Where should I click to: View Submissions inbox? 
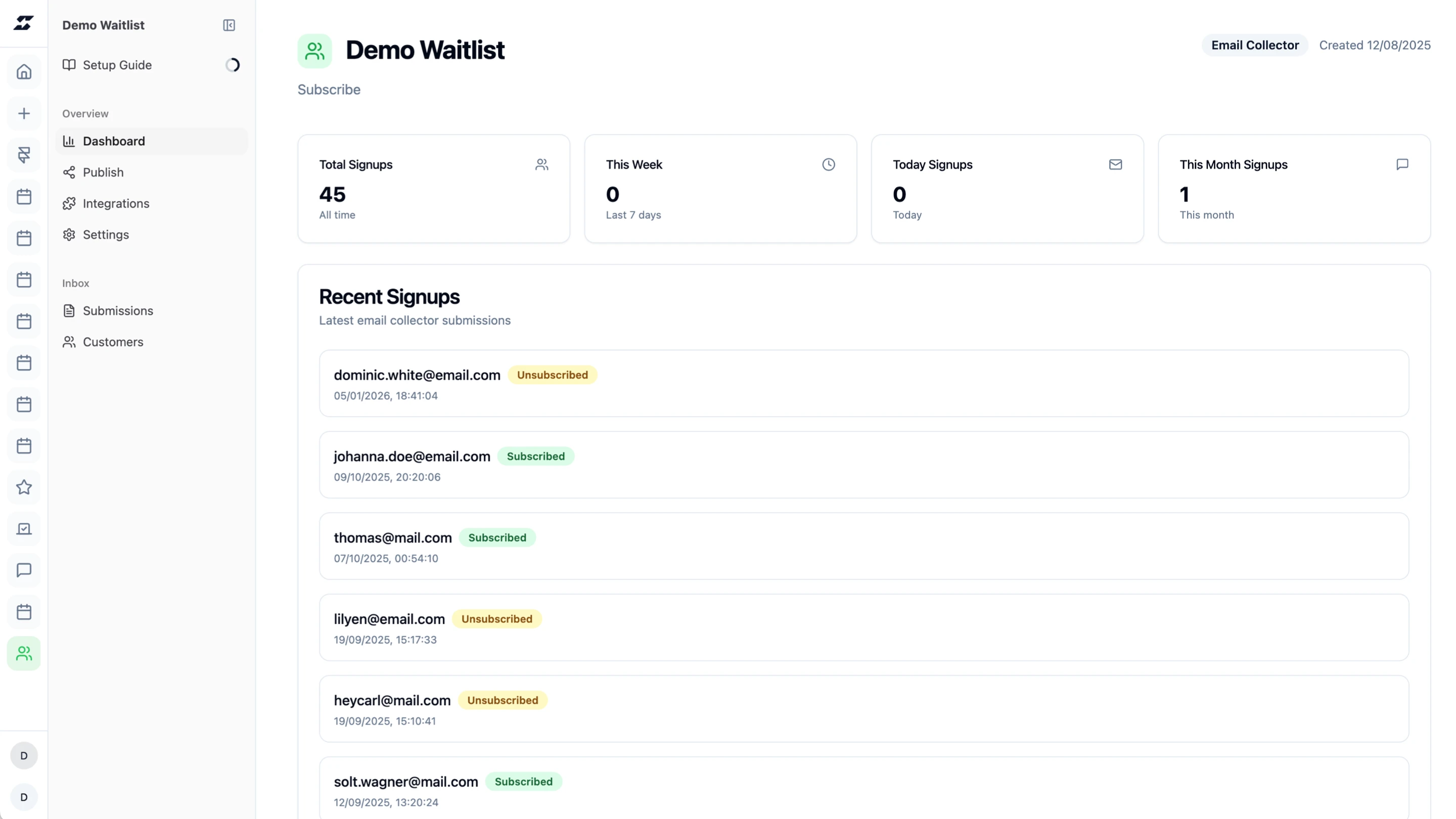[x=118, y=311]
